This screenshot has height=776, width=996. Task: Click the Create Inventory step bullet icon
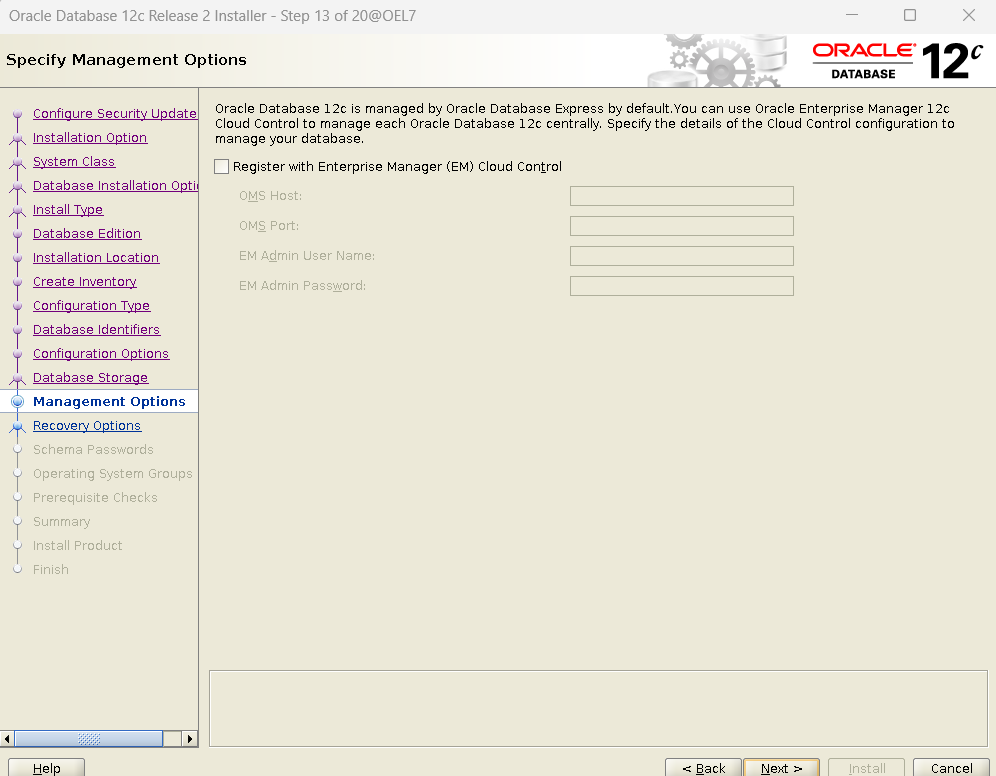[18, 282]
